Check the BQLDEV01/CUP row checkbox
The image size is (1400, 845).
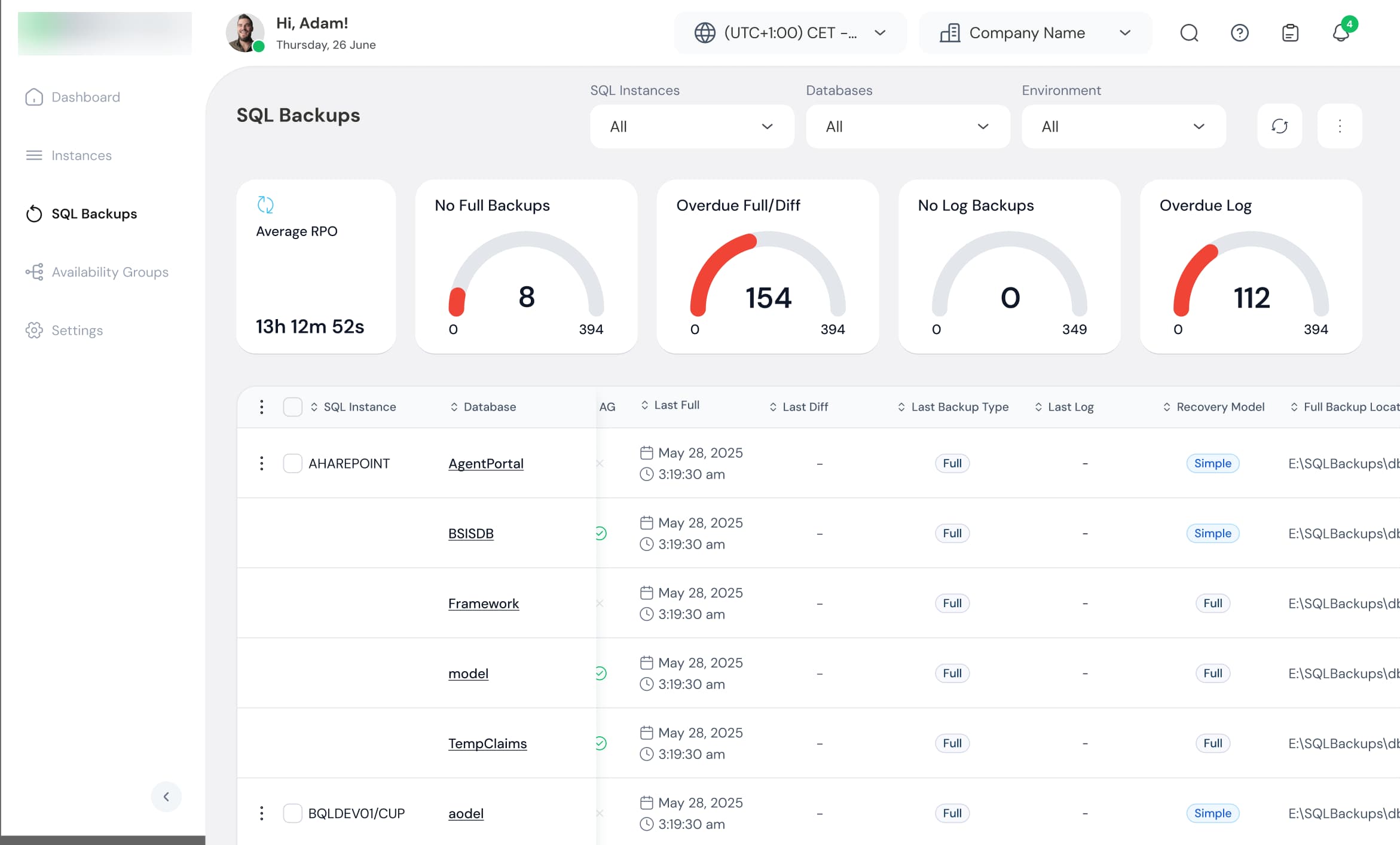coord(292,813)
